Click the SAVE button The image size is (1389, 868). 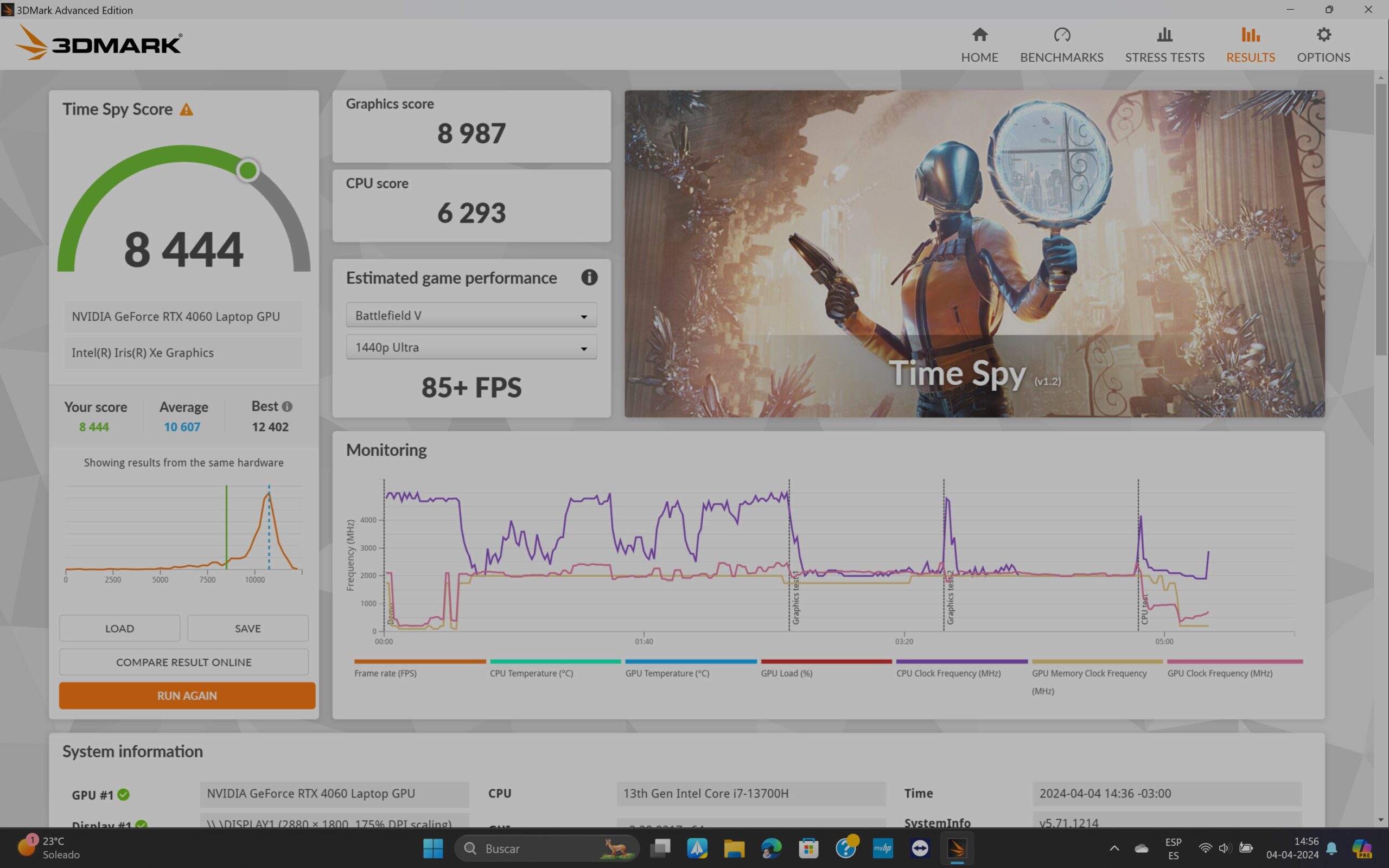point(247,628)
